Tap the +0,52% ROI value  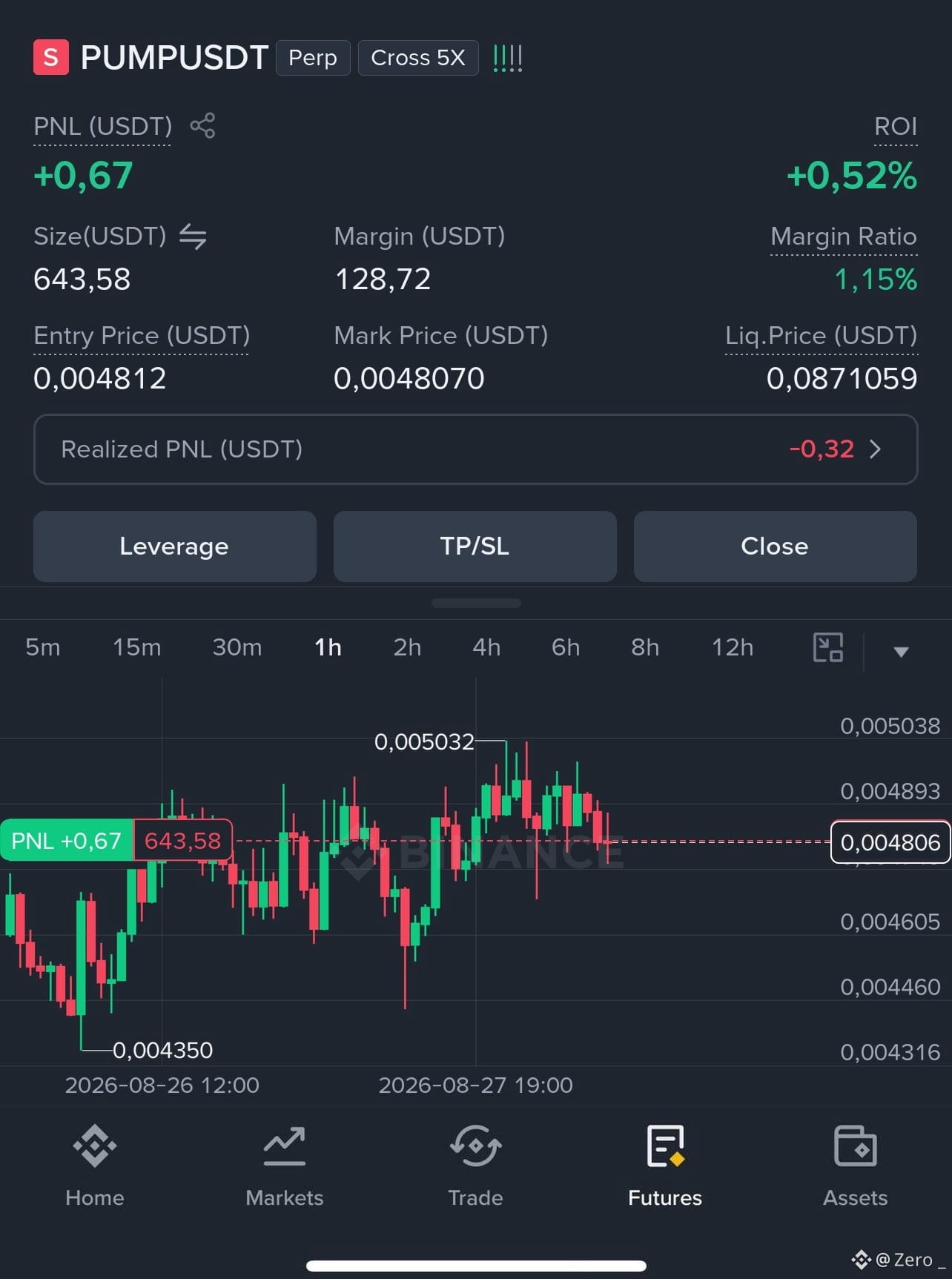[852, 176]
